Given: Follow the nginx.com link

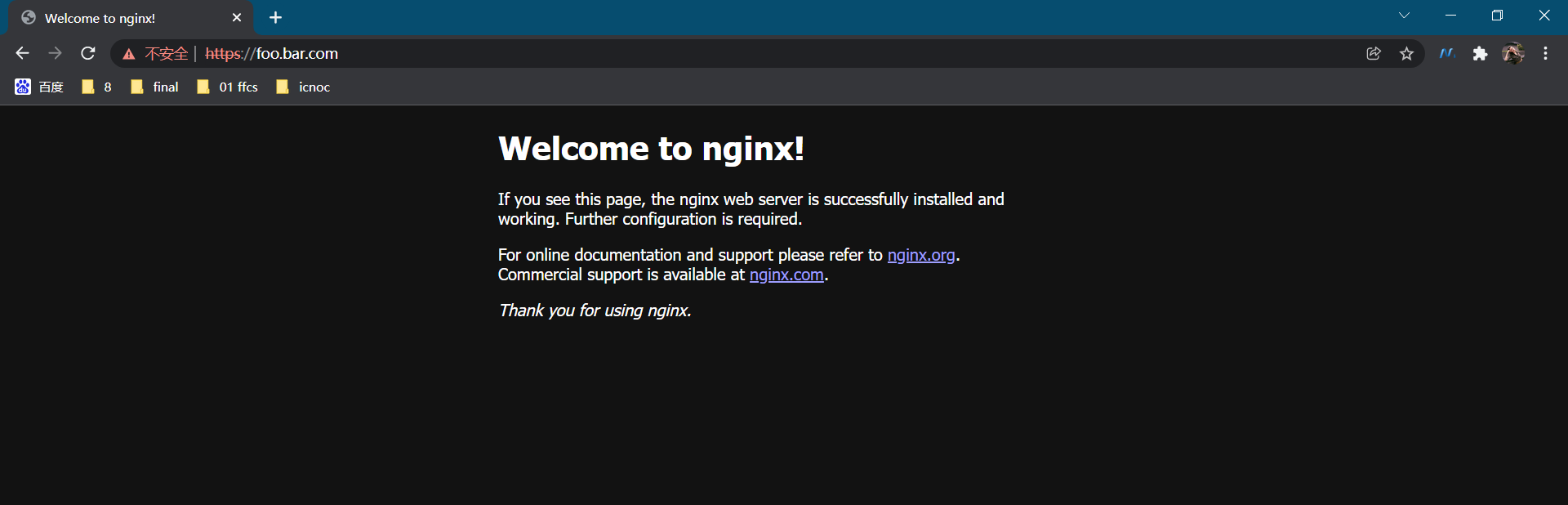Looking at the screenshot, I should coord(786,275).
